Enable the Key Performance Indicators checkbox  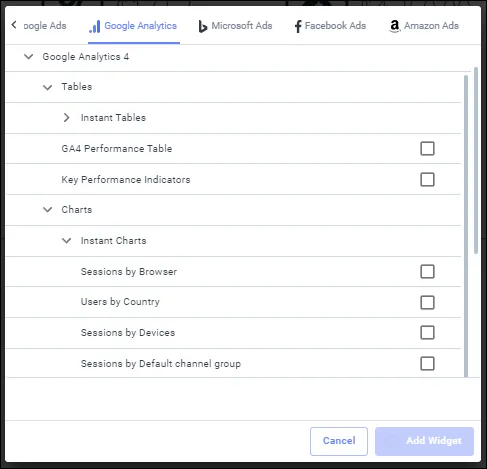[427, 180]
